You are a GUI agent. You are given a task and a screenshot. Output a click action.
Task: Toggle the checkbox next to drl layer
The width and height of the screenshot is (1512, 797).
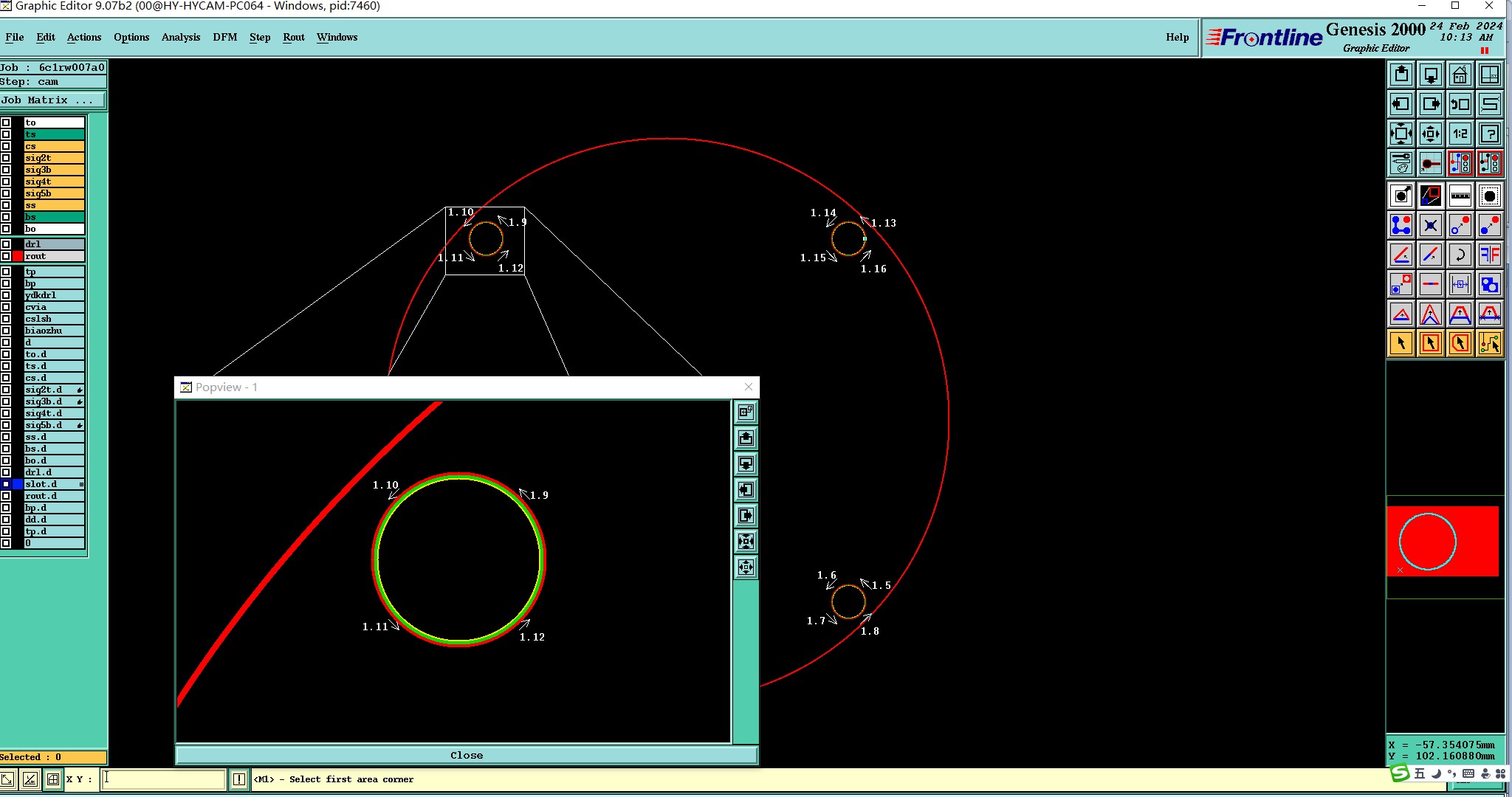click(6, 244)
